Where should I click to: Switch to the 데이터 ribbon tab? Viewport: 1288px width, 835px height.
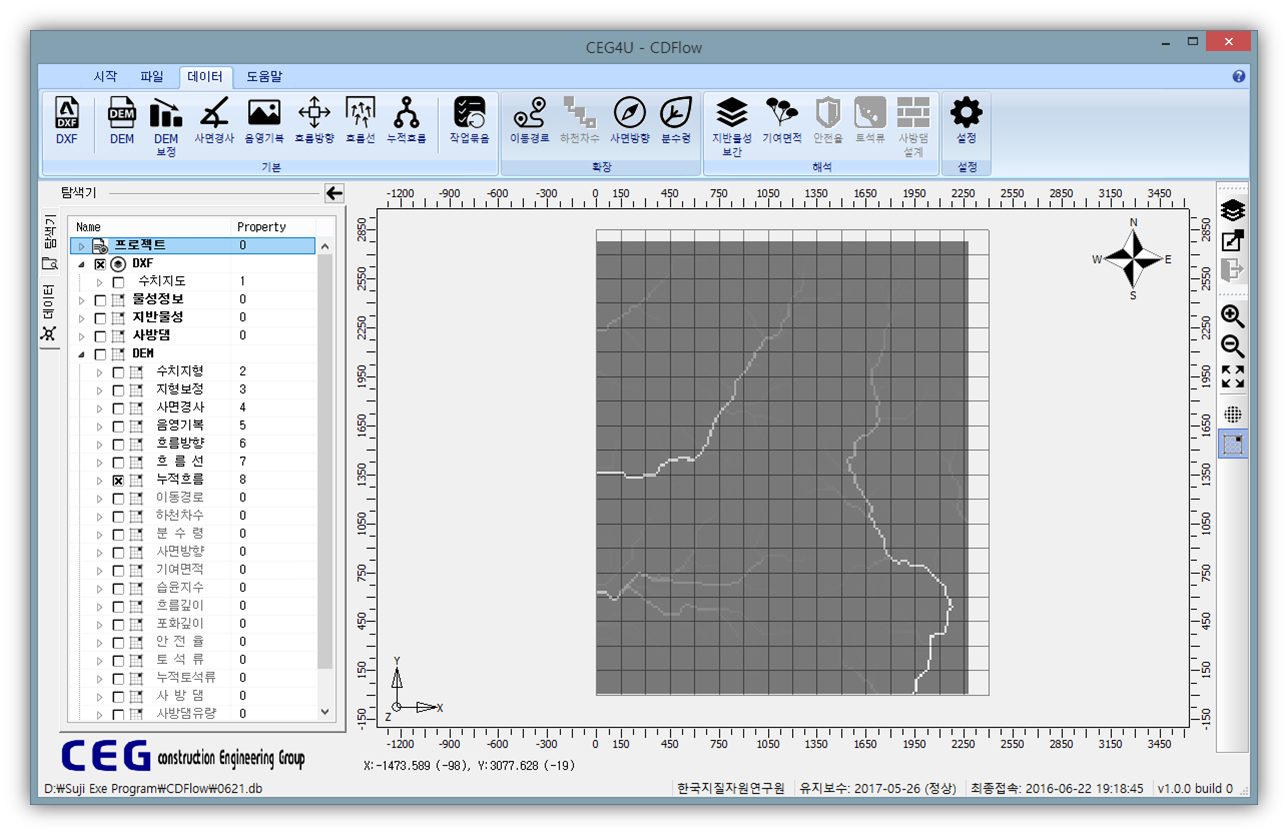coord(205,76)
